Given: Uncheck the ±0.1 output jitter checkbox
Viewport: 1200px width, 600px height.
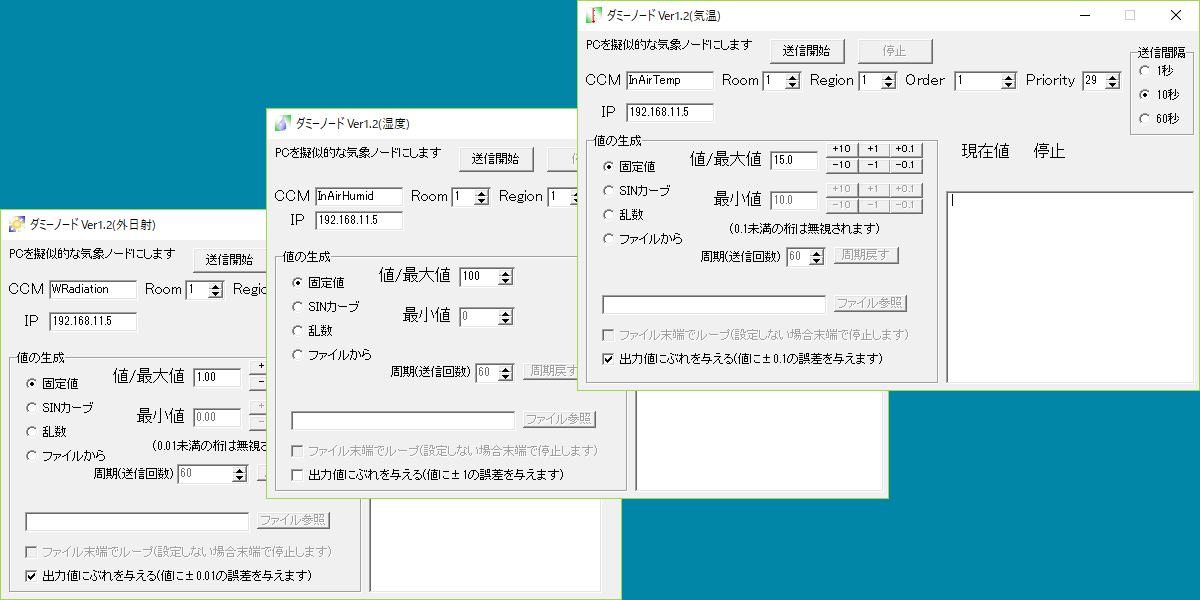Looking at the screenshot, I should [x=609, y=358].
